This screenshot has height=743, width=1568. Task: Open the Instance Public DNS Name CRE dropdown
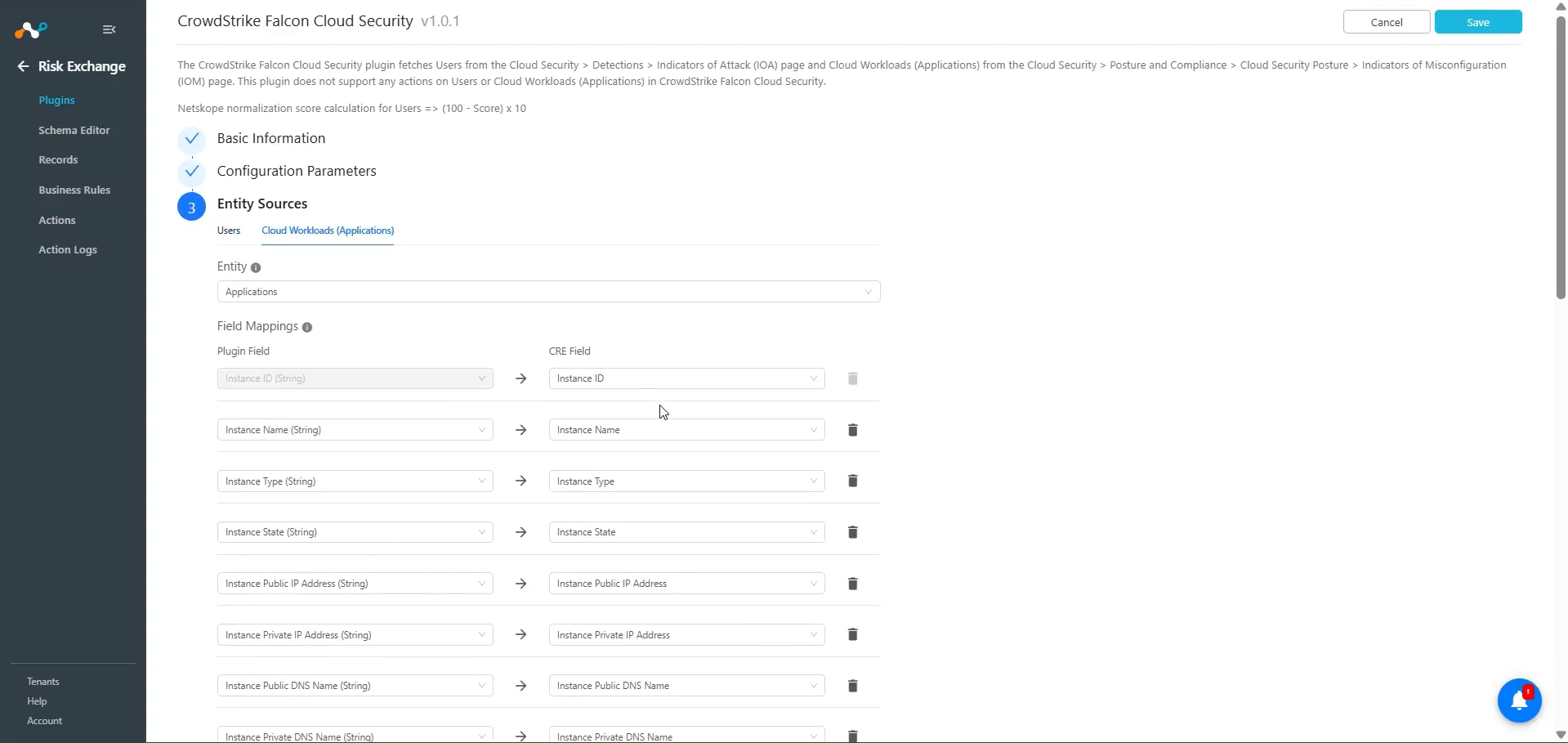(686, 686)
